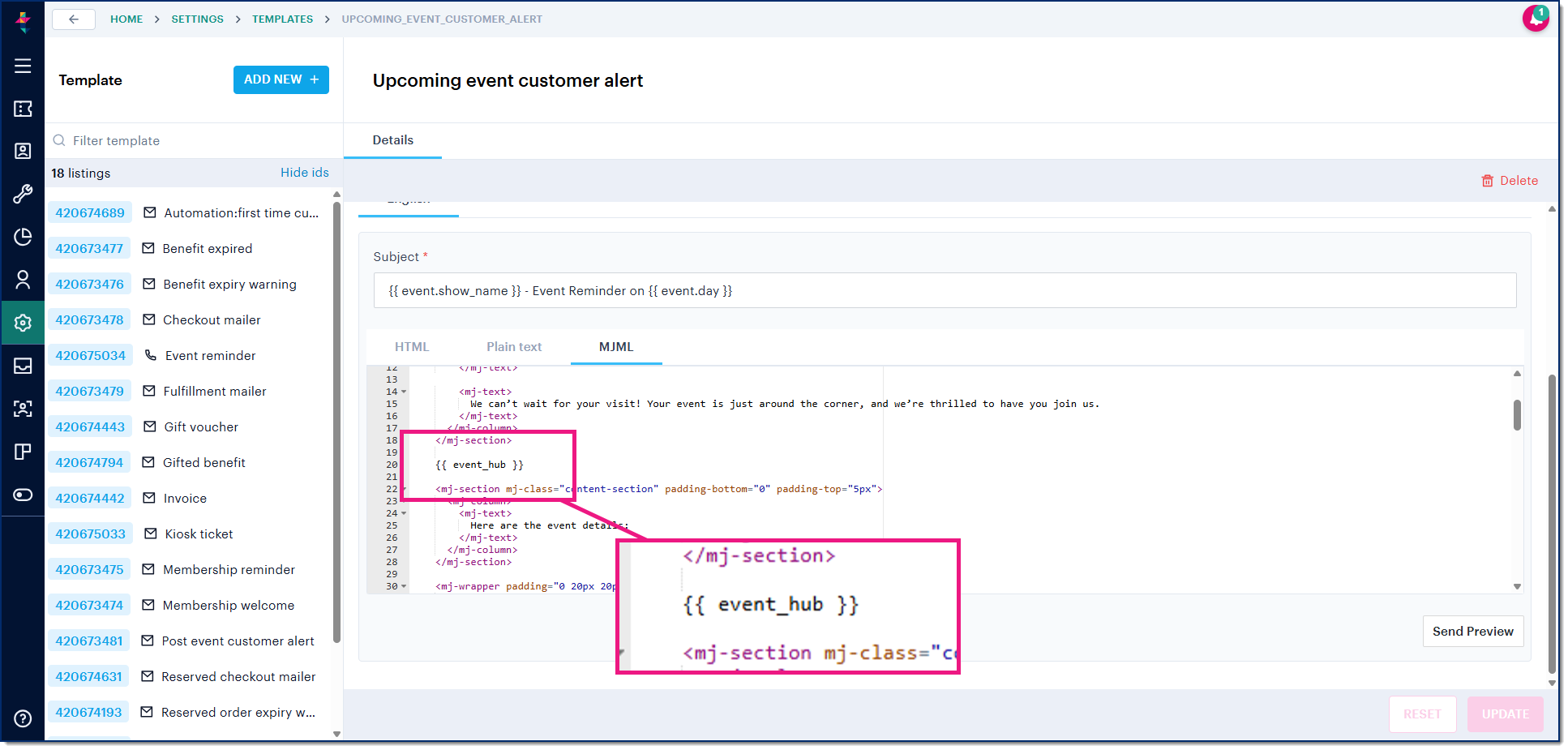Screen dimensions: 1568x750
Task: Open Post event customer alert template
Action: [x=238, y=641]
